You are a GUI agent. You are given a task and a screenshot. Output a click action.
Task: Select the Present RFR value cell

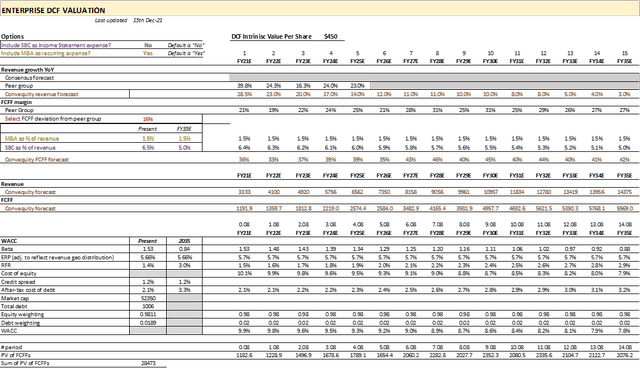pyautogui.click(x=148, y=266)
